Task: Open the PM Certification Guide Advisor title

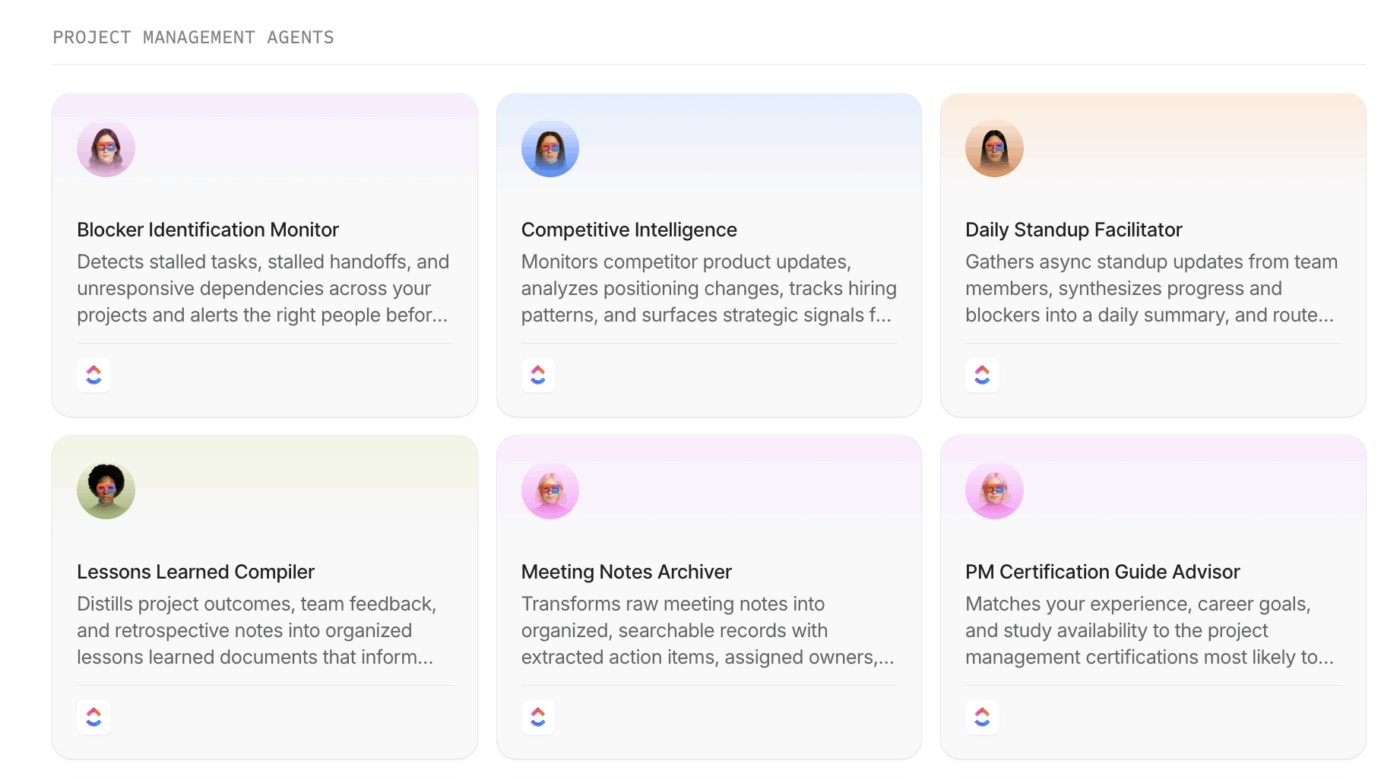Action: (1102, 572)
